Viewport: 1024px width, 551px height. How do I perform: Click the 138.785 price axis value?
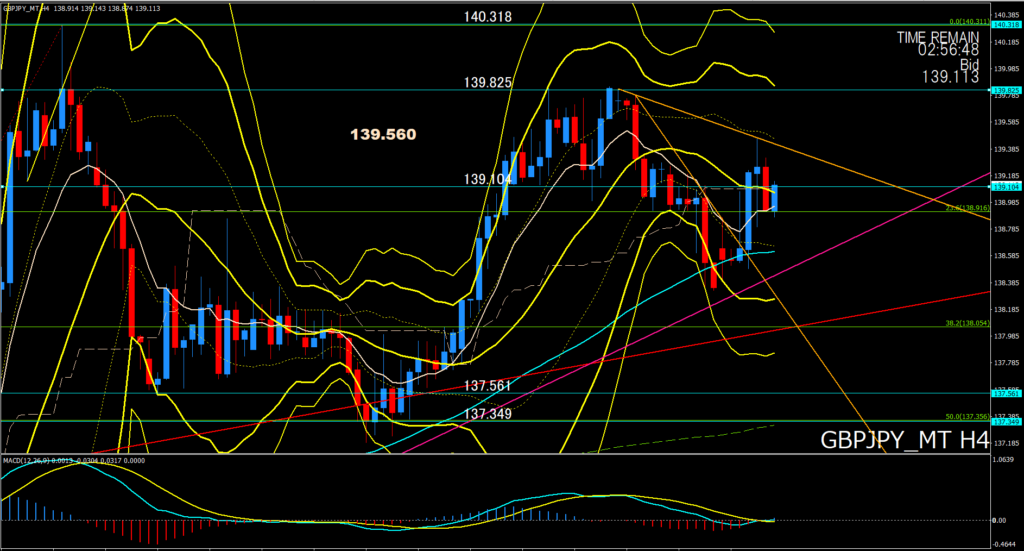1007,229
